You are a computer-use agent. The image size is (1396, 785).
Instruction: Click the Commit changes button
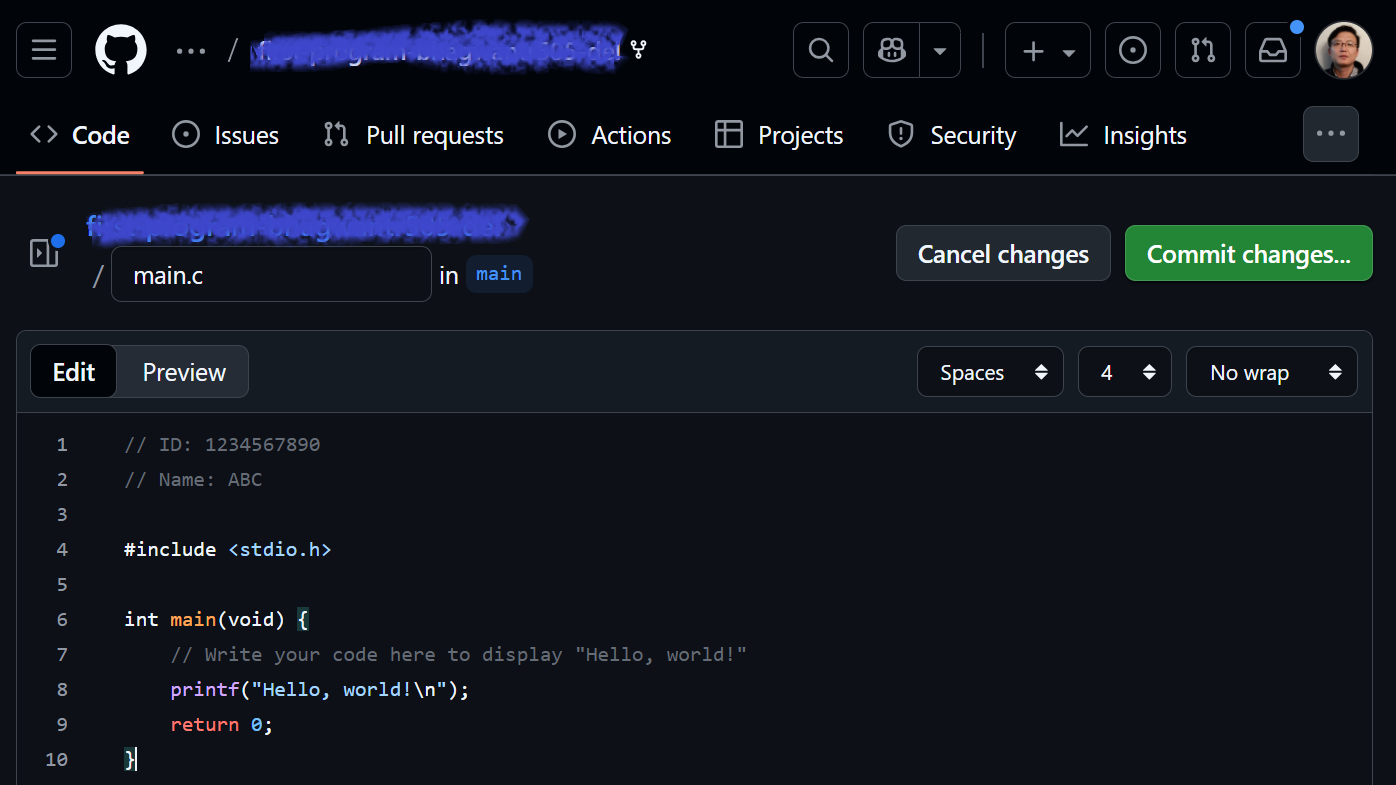1248,254
